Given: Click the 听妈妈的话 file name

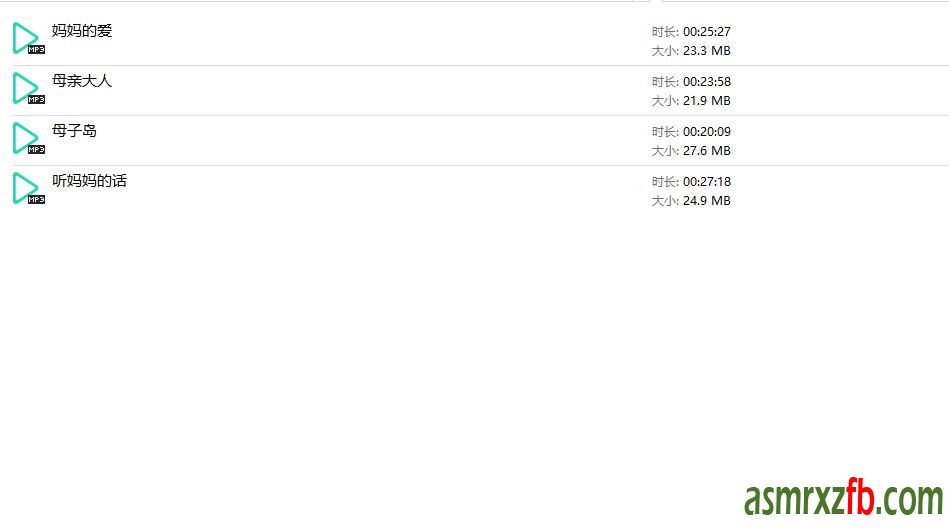Looking at the screenshot, I should [x=89, y=181].
